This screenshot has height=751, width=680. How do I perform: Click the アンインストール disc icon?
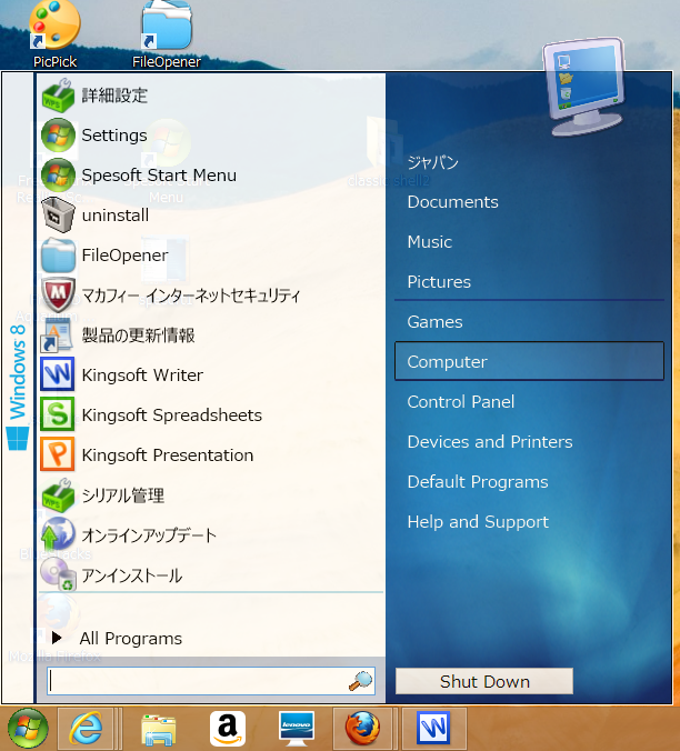58,575
